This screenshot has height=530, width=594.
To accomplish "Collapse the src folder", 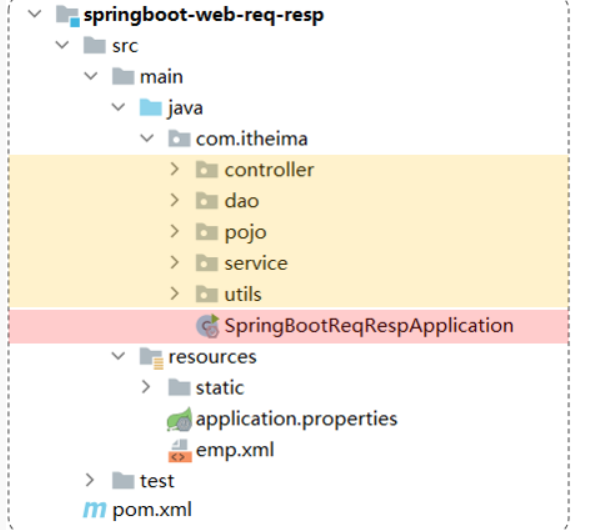I will [62, 45].
